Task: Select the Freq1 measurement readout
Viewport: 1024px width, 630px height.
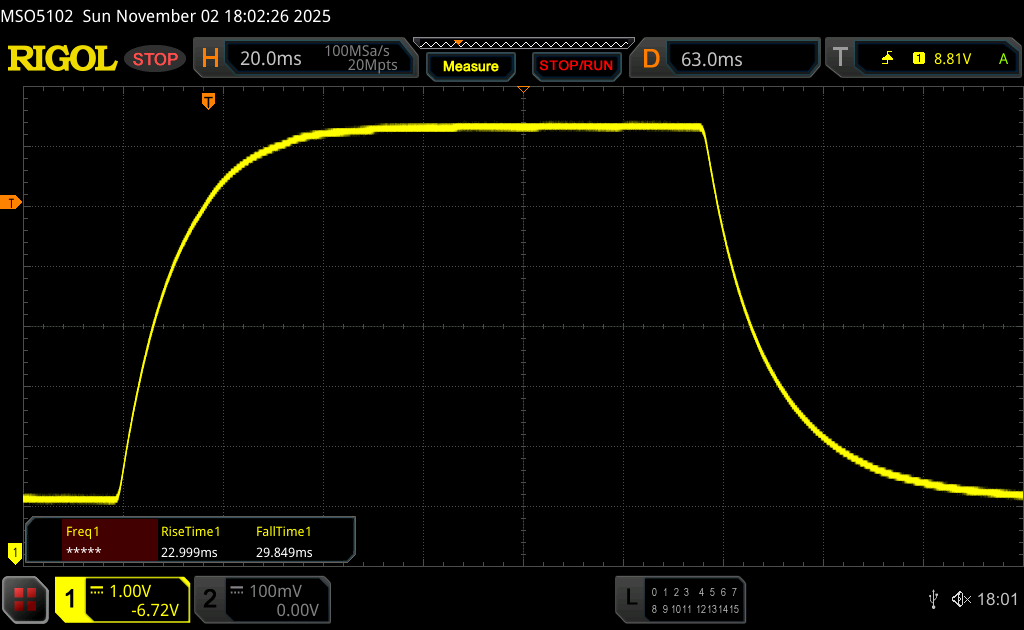Action: pos(95,541)
